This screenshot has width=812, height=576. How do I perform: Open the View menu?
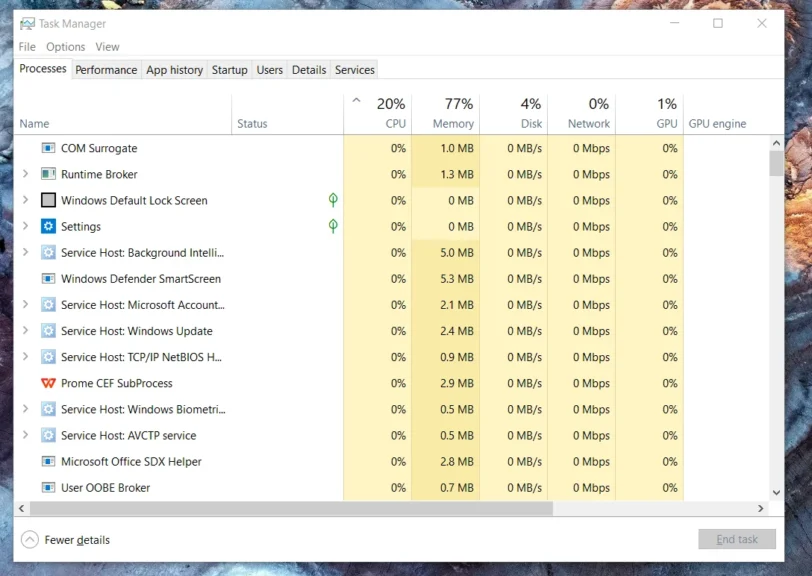[x=107, y=47]
